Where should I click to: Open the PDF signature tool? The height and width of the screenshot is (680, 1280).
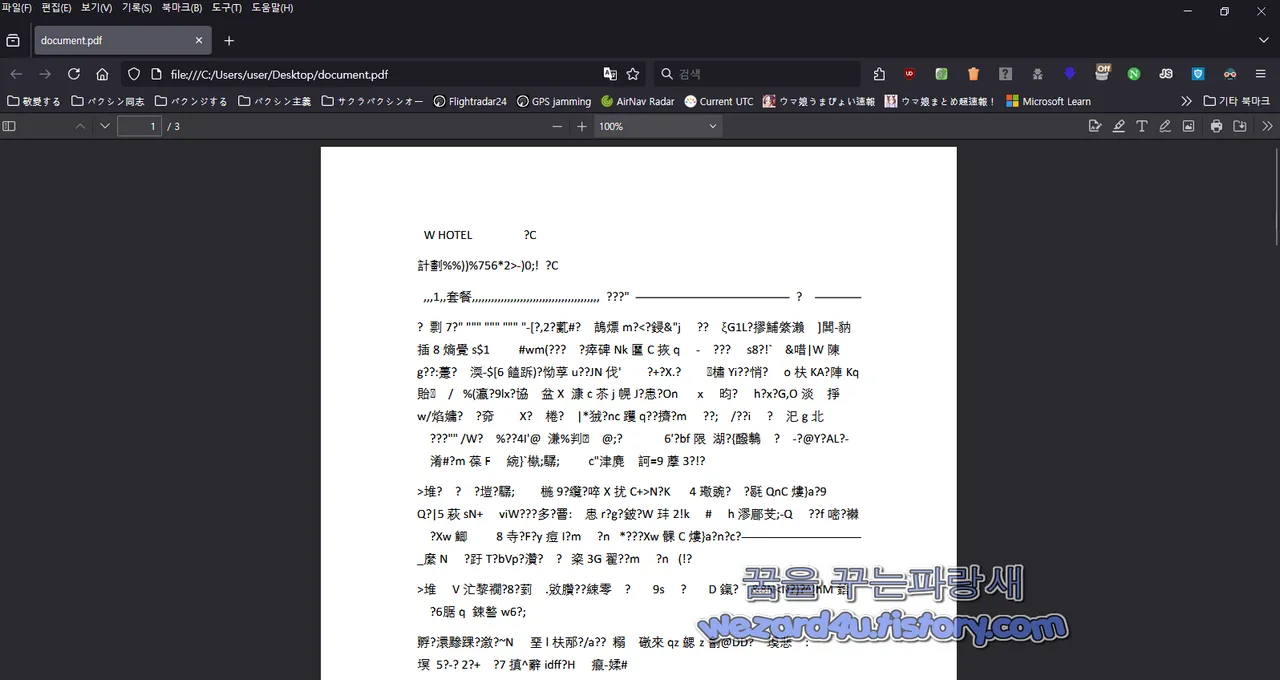click(x=1095, y=126)
